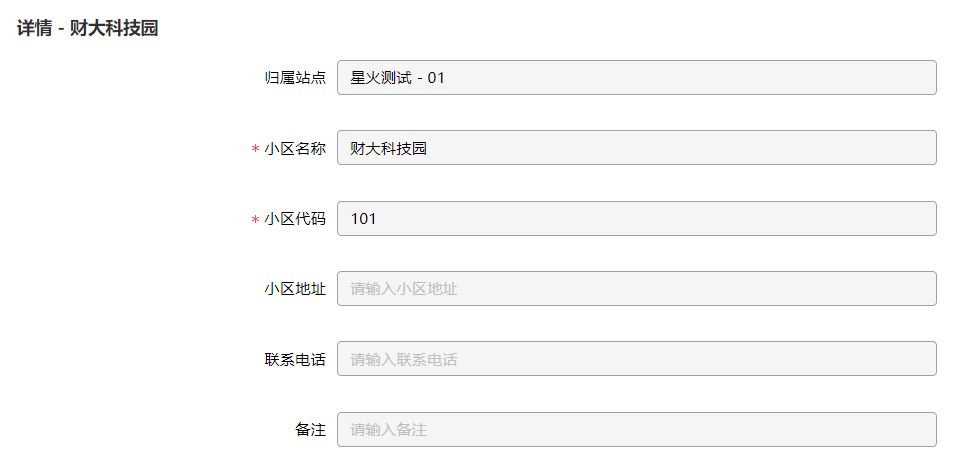Click the 详情 - 财大科技园 page heading
The image size is (956, 464).
(x=87, y=28)
